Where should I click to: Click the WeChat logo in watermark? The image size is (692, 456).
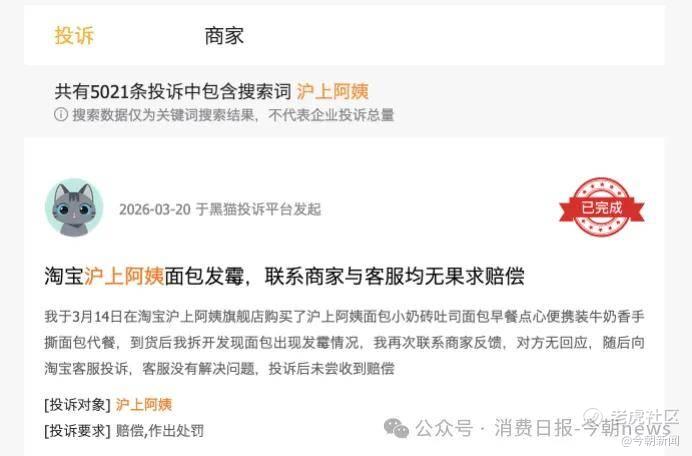pyautogui.click(x=396, y=428)
